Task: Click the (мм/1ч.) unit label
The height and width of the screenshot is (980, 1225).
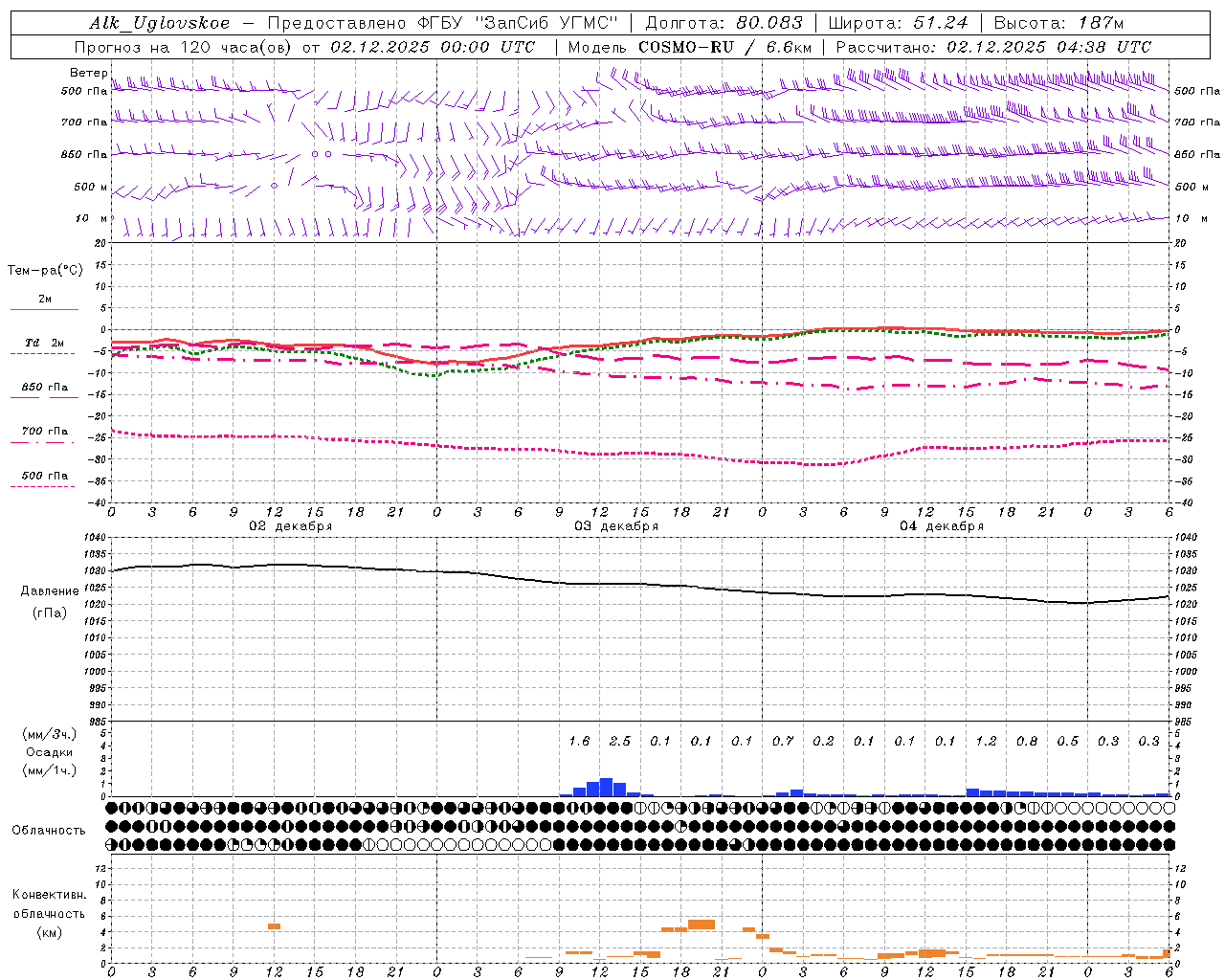Action: (49, 770)
